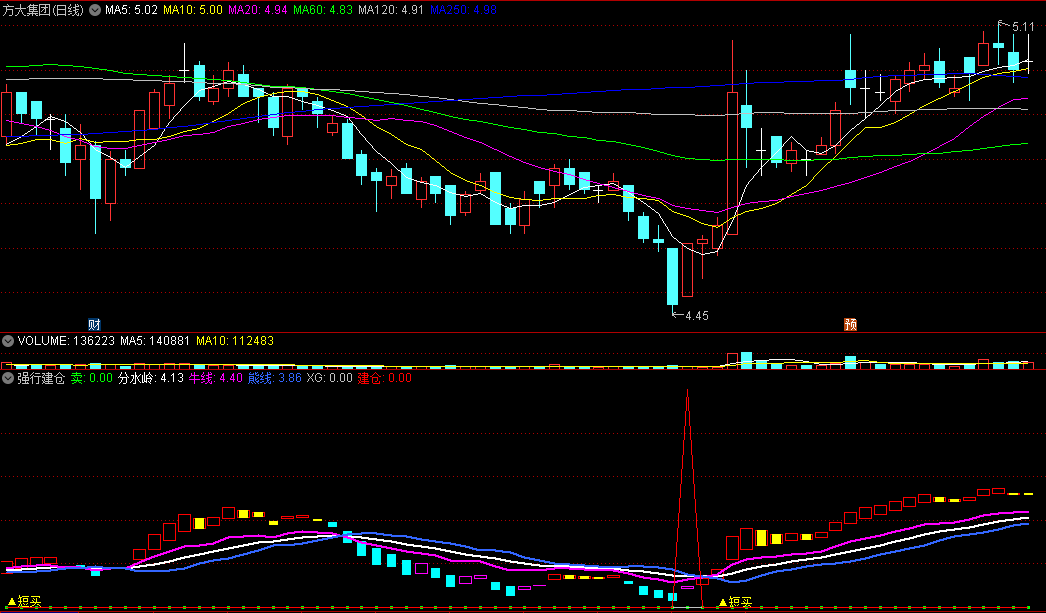
Task: Click the volume MA10: 112483 readout
Action: pos(235,341)
